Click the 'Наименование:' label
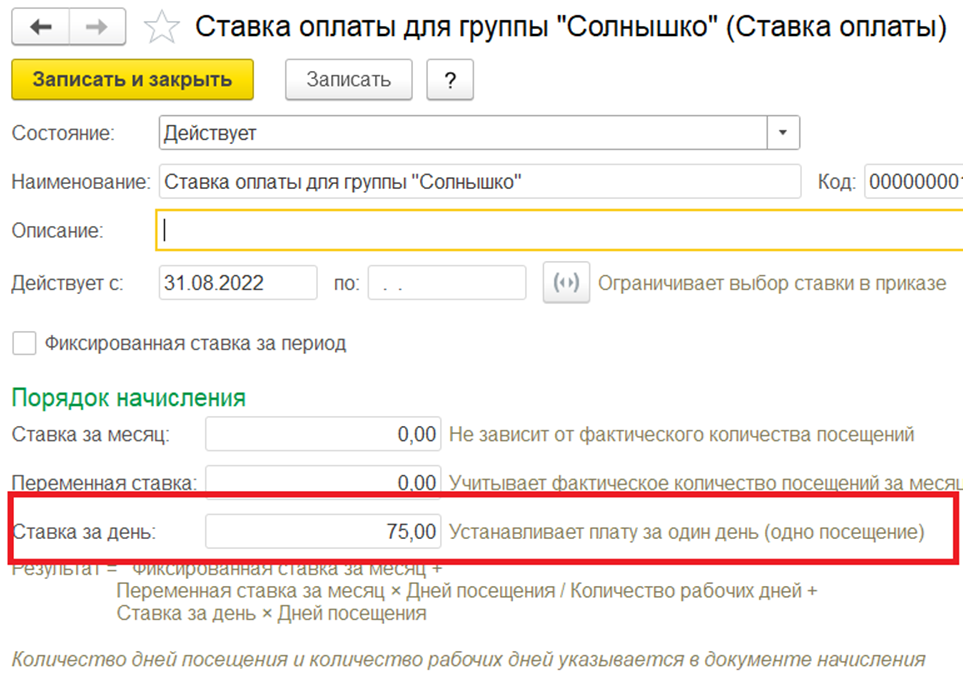Image resolution: width=963 pixels, height=675 pixels. pyautogui.click(x=81, y=182)
